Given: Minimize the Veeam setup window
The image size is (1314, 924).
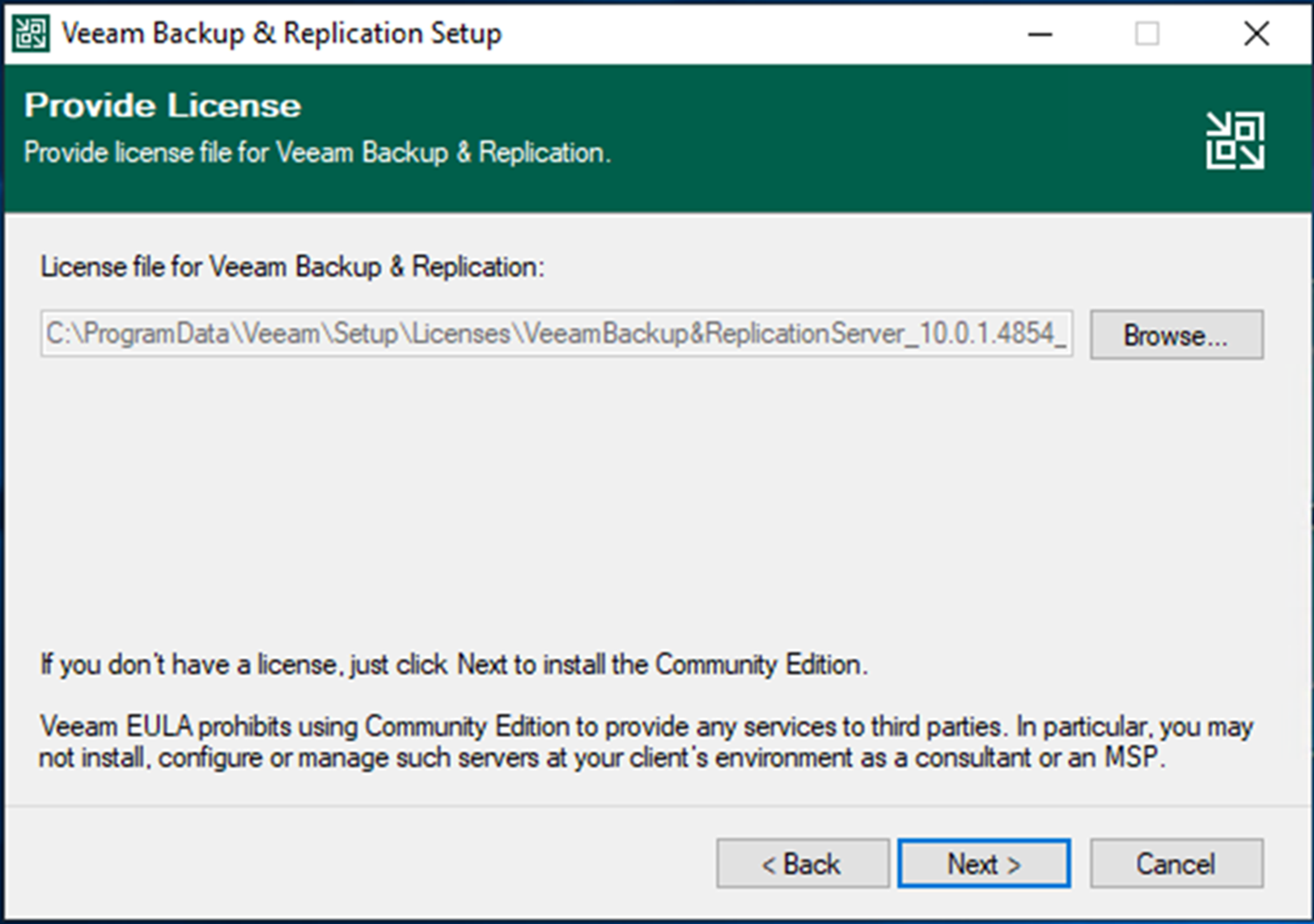Looking at the screenshot, I should pos(1040,33).
